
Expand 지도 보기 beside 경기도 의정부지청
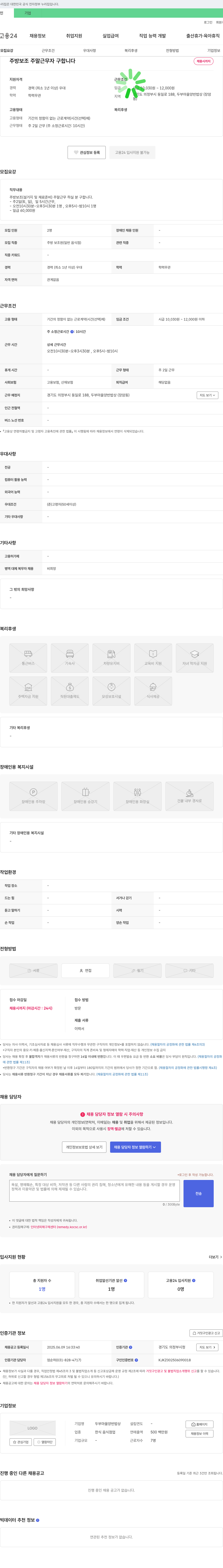[207, 1347]
